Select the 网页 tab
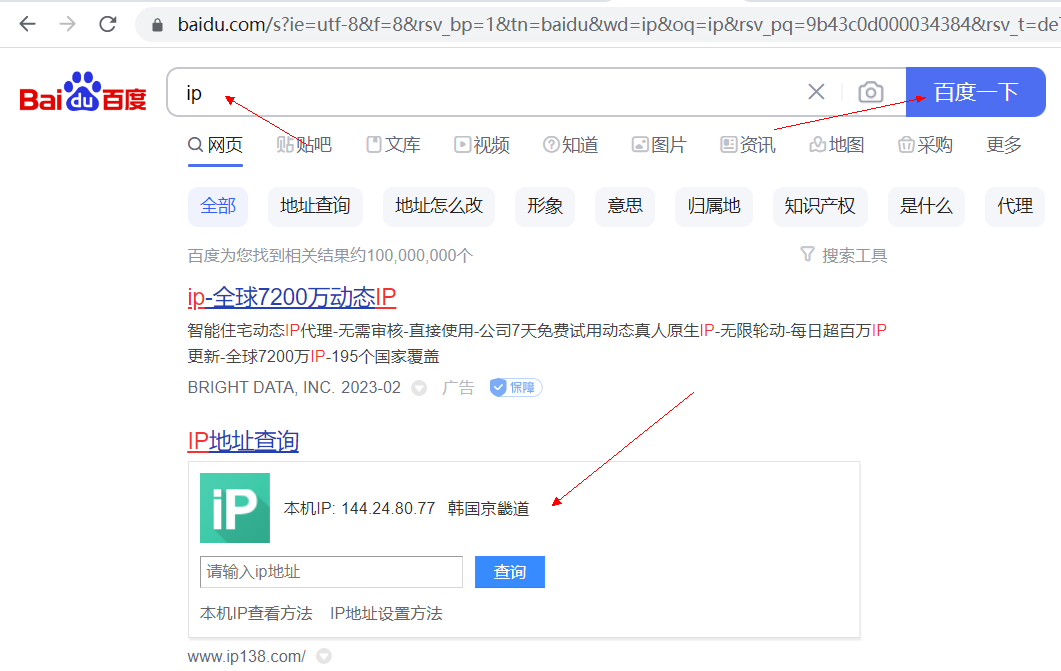The width and height of the screenshot is (1061, 671). pos(215,145)
